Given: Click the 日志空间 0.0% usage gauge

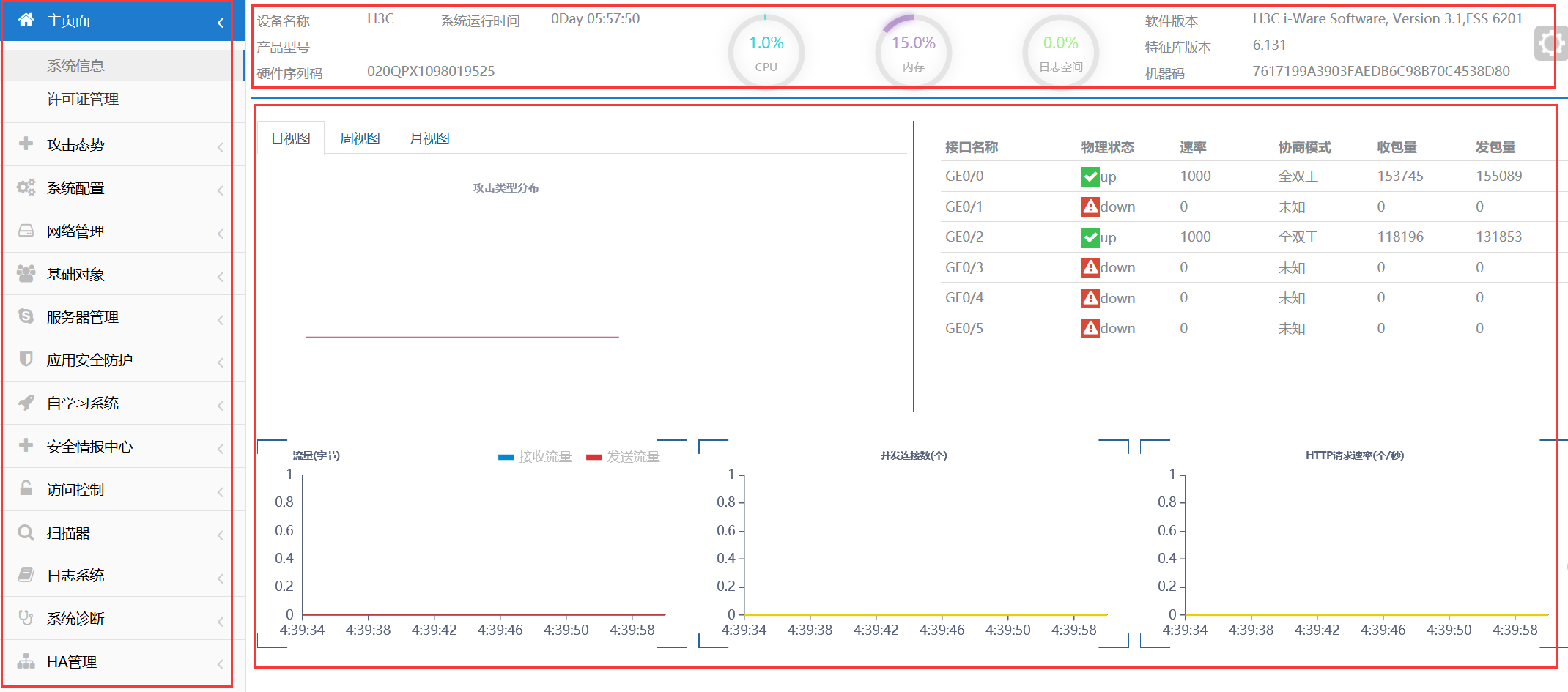Looking at the screenshot, I should click(x=1061, y=52).
